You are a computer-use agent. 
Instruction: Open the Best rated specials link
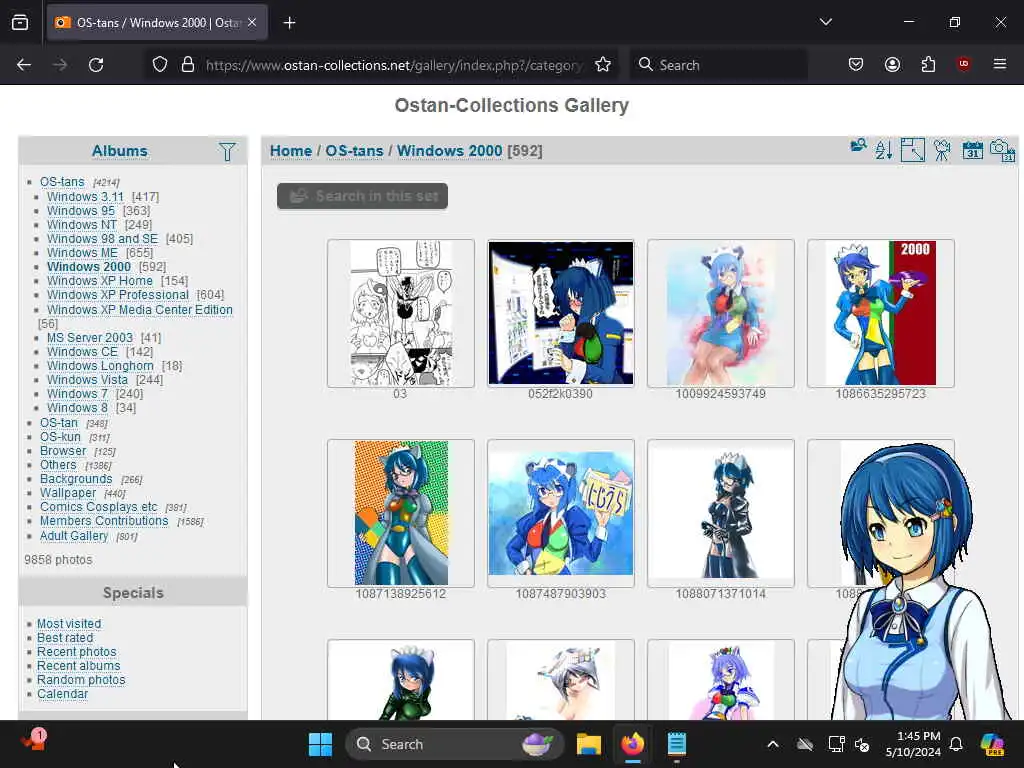(x=65, y=637)
